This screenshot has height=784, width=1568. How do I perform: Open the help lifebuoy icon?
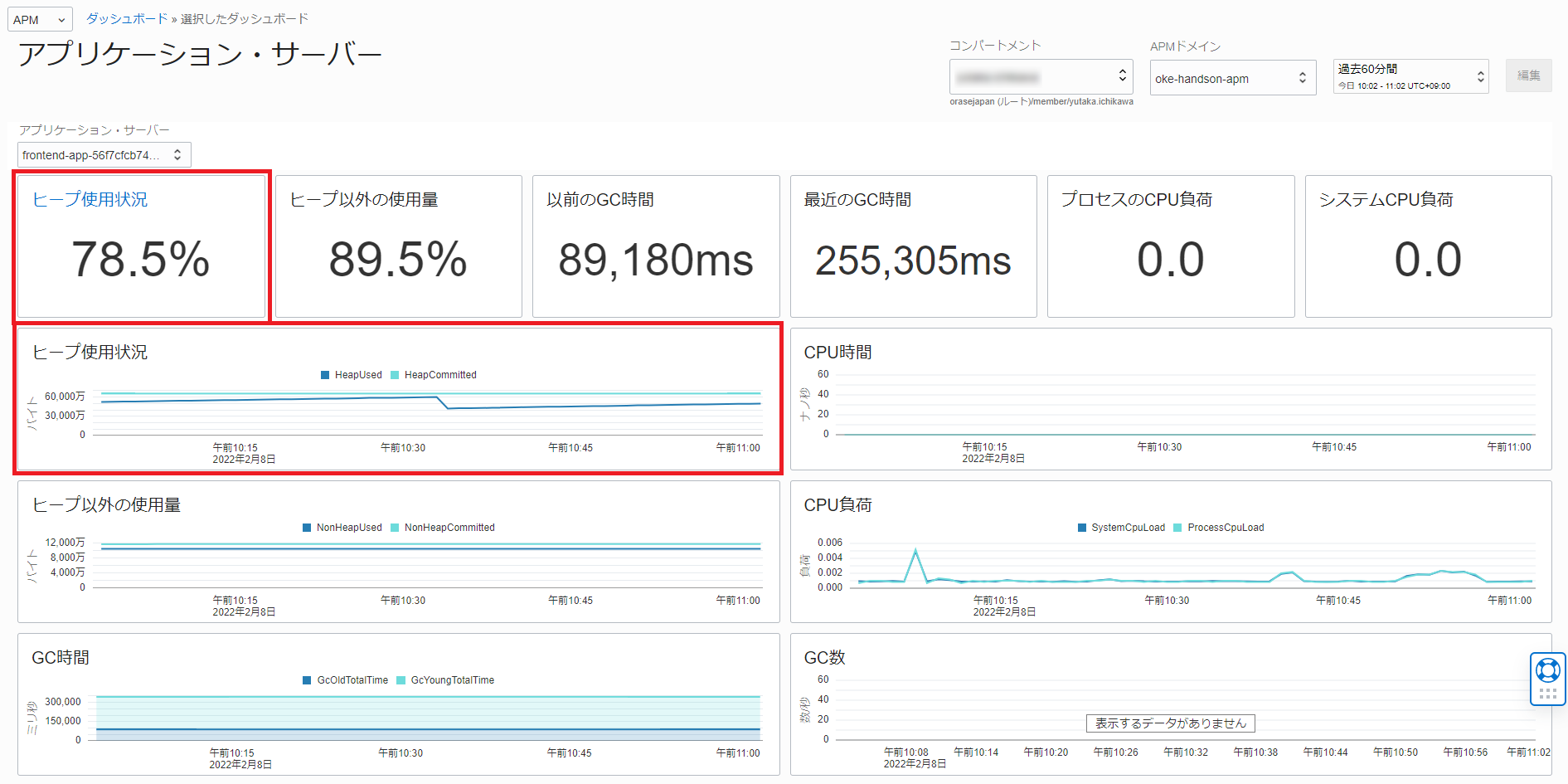1547,670
